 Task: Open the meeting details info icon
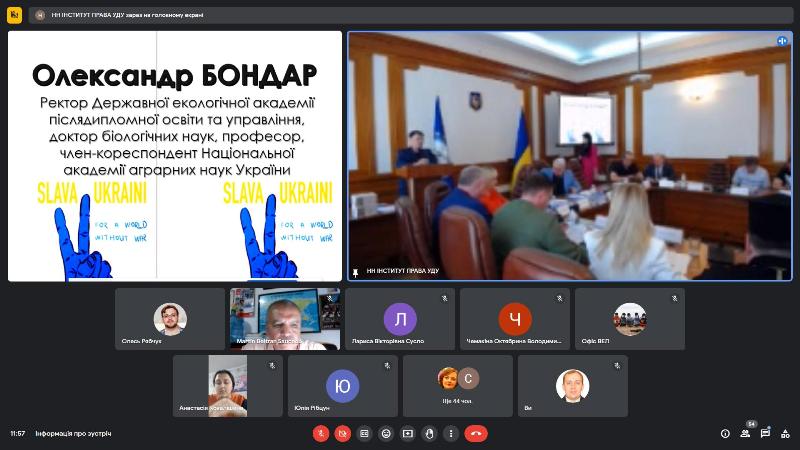coord(725,433)
